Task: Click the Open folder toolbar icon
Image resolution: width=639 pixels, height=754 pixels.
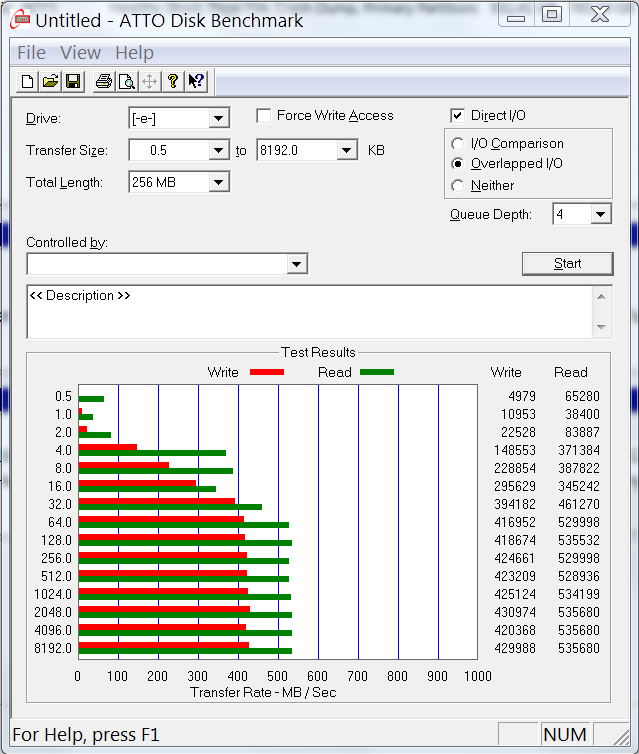Action: 50,82
